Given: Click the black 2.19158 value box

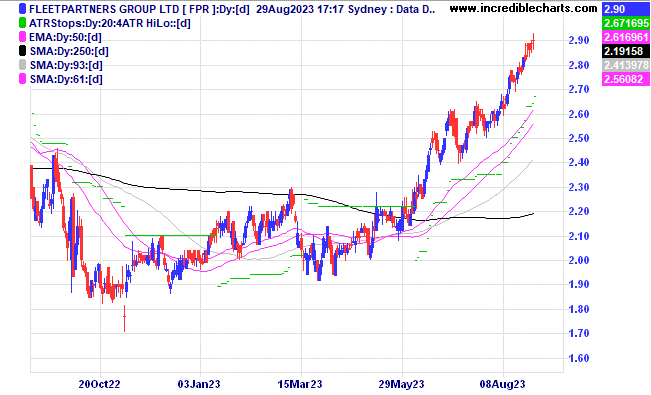Looking at the screenshot, I should (x=626, y=51).
